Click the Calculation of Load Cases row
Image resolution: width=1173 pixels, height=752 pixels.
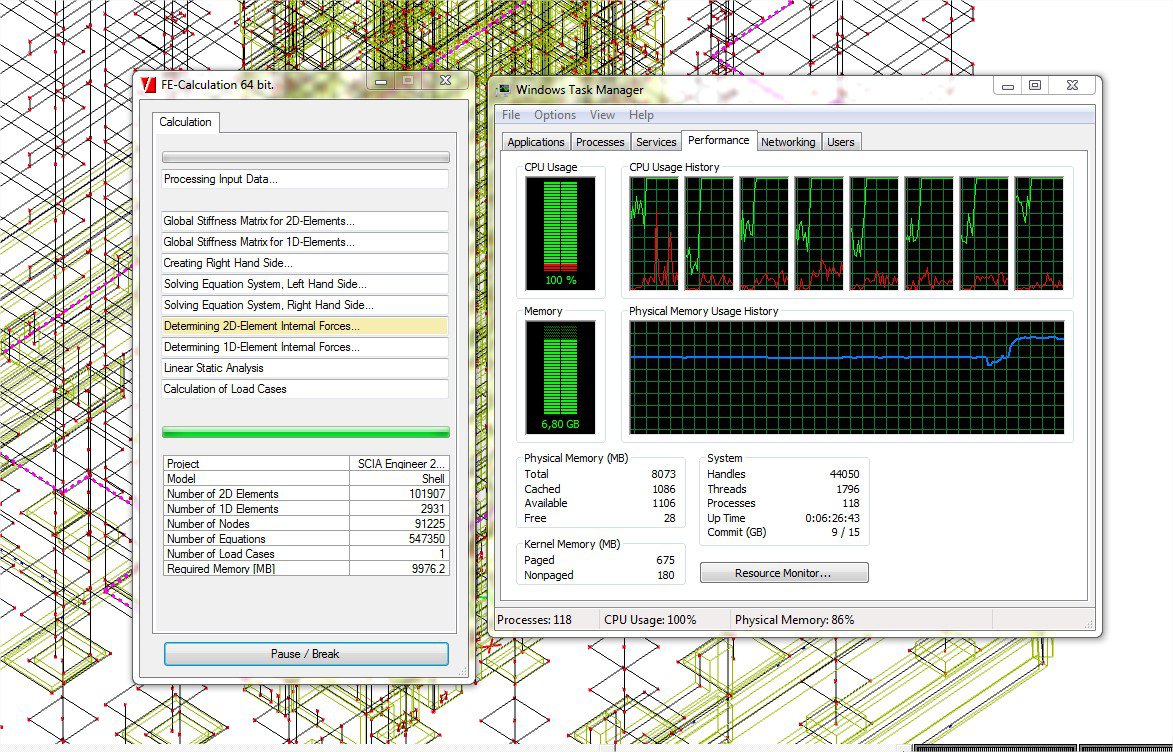305,389
